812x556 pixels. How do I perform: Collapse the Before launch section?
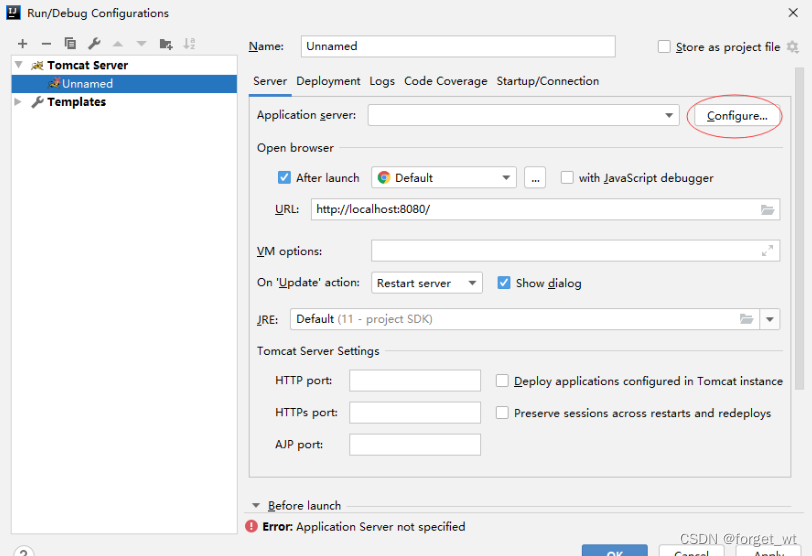pyautogui.click(x=256, y=505)
